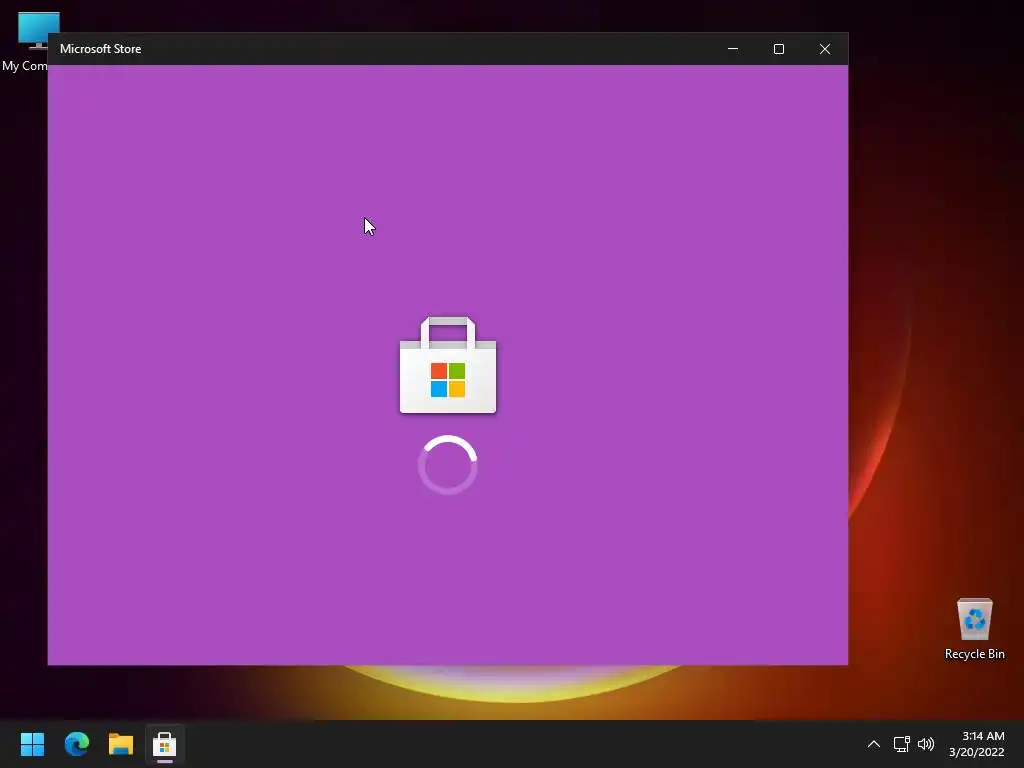Screen dimensions: 1024x768
Task: Launch Microsoft Edge from taskbar
Action: click(76, 744)
